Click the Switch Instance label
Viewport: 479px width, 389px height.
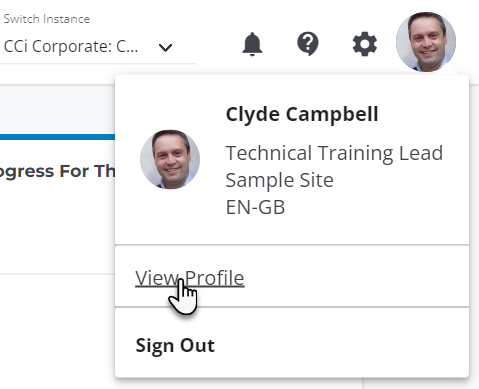point(47,19)
